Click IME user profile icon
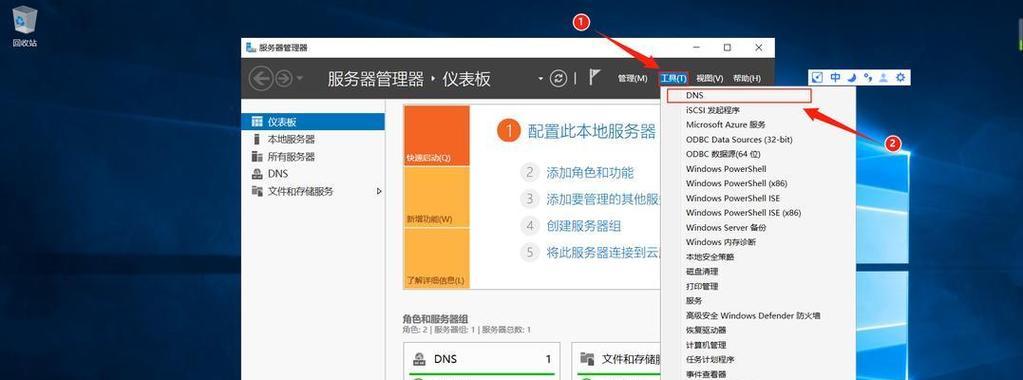1023x380 pixels. tap(883, 77)
